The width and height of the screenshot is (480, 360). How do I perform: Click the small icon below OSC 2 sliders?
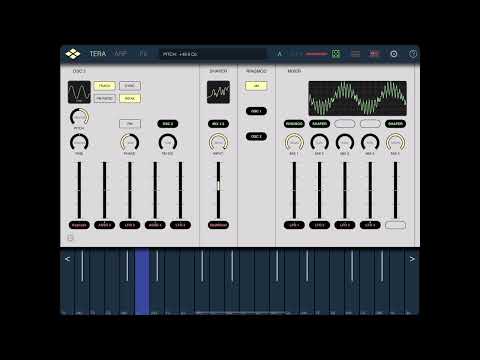click(x=70, y=238)
